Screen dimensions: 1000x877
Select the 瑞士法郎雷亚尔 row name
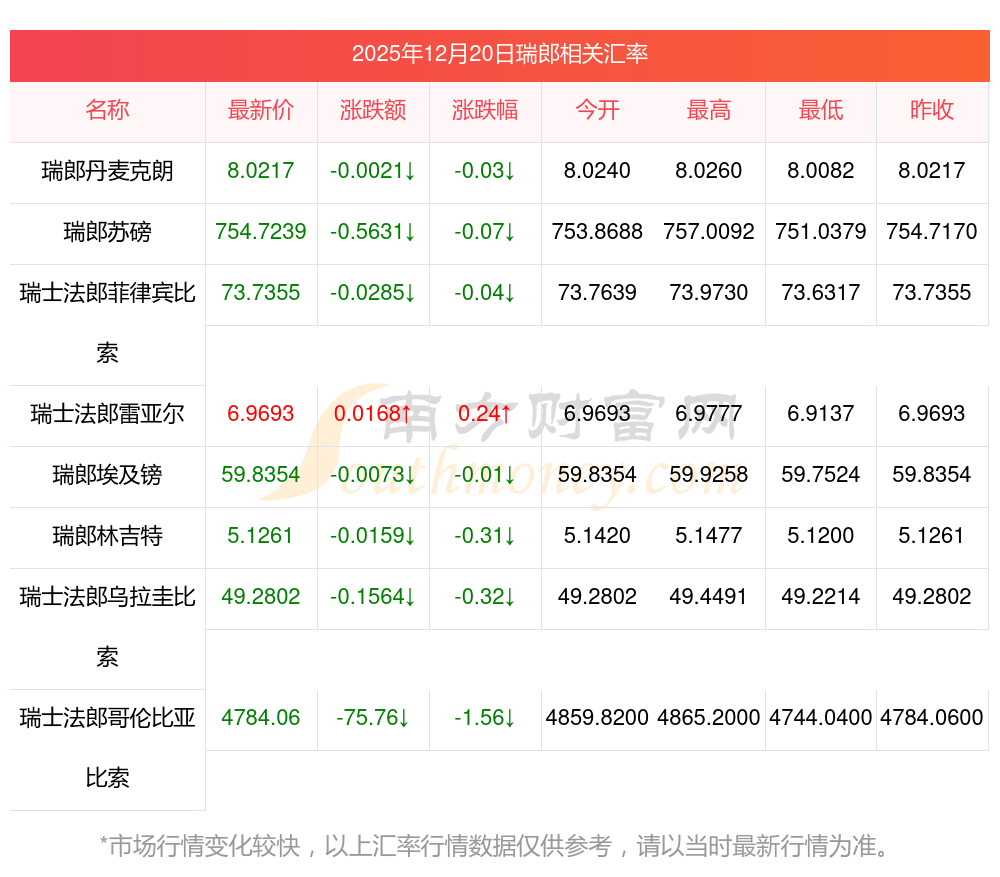(x=107, y=413)
